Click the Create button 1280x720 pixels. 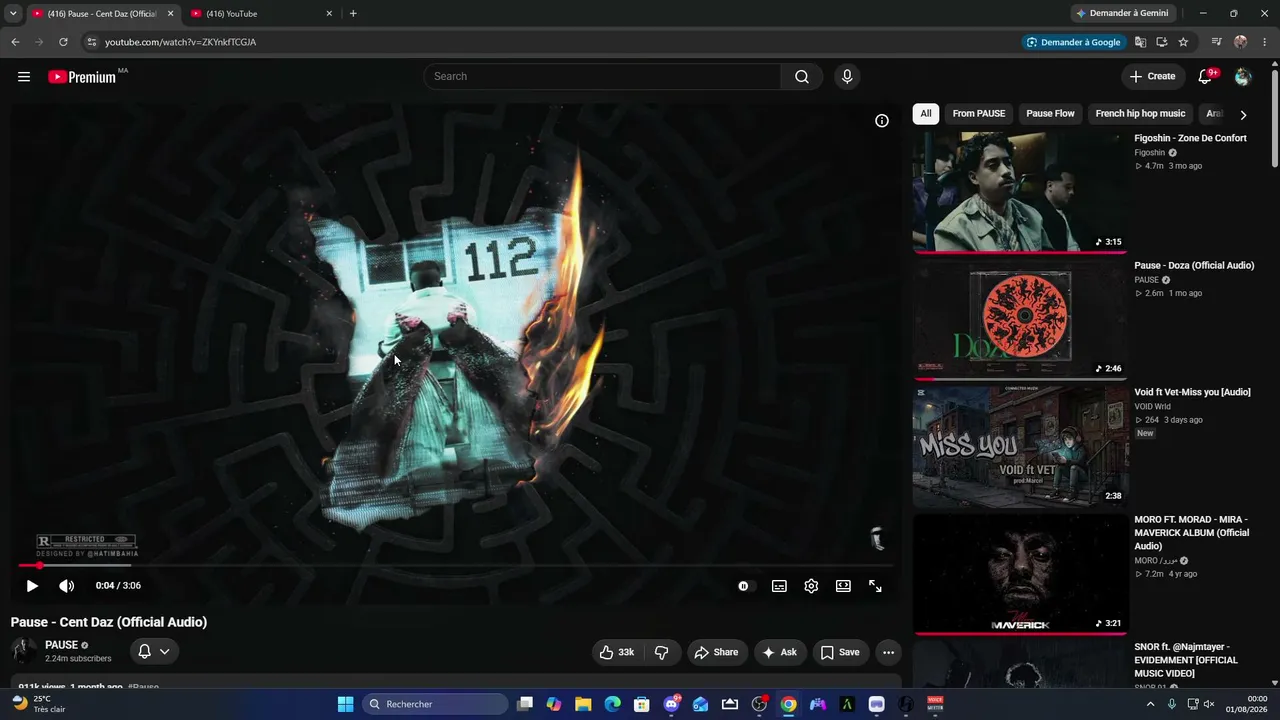(1153, 77)
